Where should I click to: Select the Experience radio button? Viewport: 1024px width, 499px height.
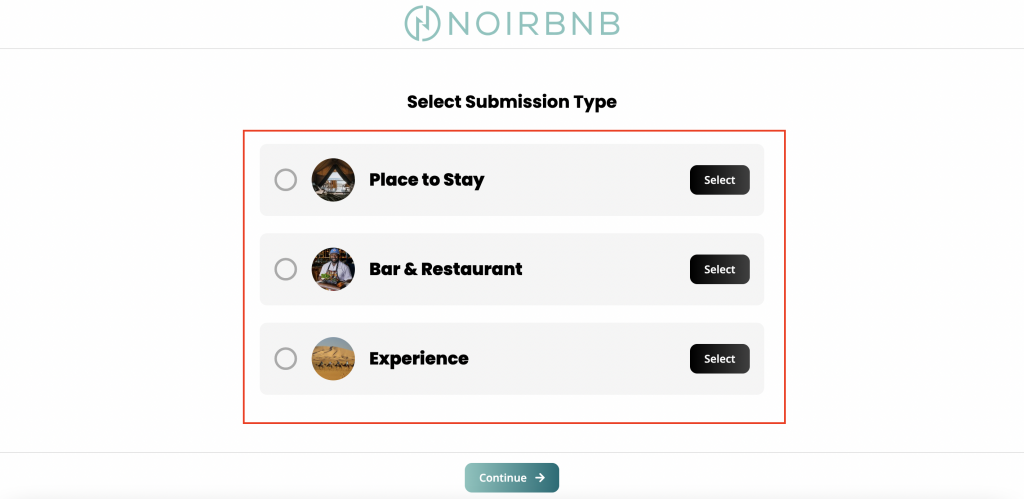click(285, 359)
